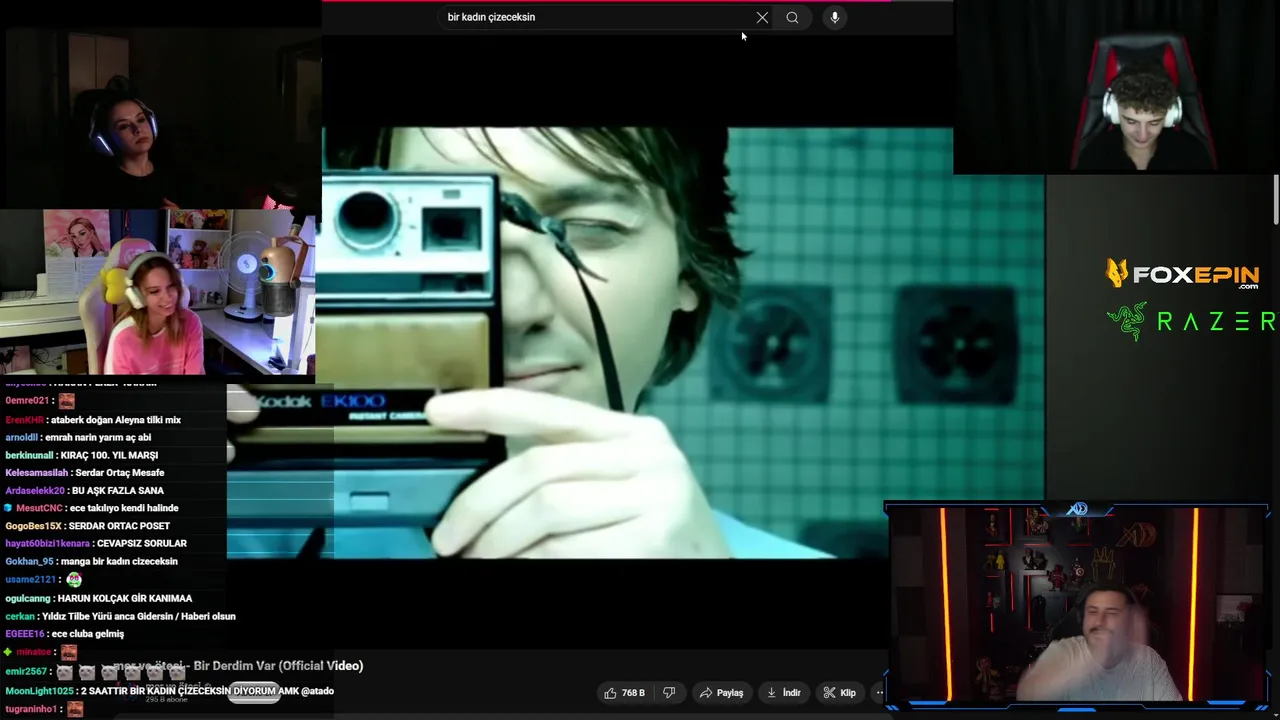The height and width of the screenshot is (720, 1280).
Task: Click chat message 'KIRAÇ 100. YIL MARŞI'
Action: click(x=109, y=455)
